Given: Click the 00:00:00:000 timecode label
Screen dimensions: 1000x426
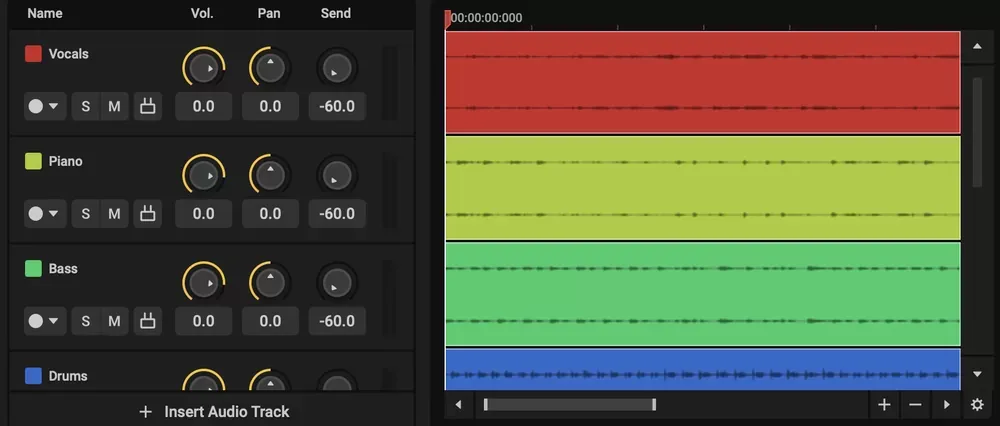Looking at the screenshot, I should 487,18.
